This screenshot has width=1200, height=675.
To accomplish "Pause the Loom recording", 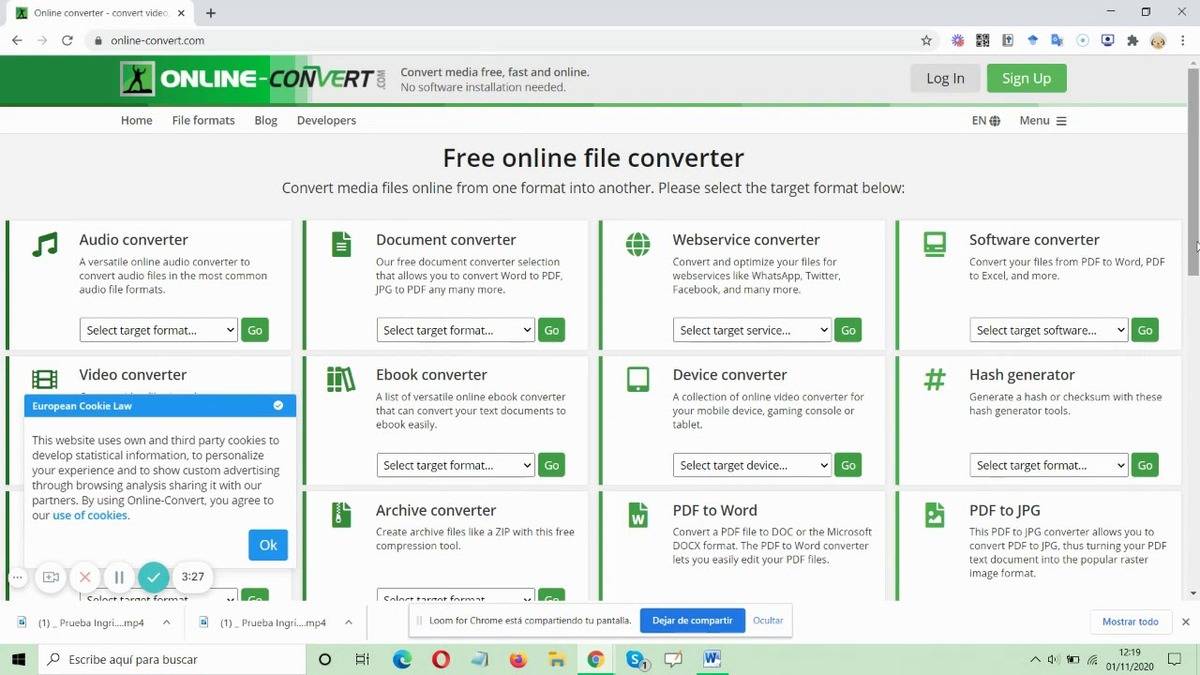I will 119,577.
